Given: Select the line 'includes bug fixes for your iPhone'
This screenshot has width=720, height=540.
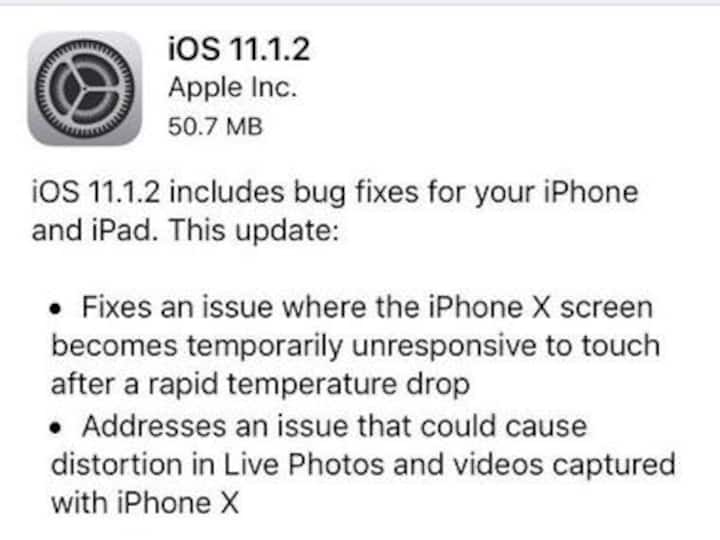Looking at the screenshot, I should pyautogui.click(x=404, y=193).
